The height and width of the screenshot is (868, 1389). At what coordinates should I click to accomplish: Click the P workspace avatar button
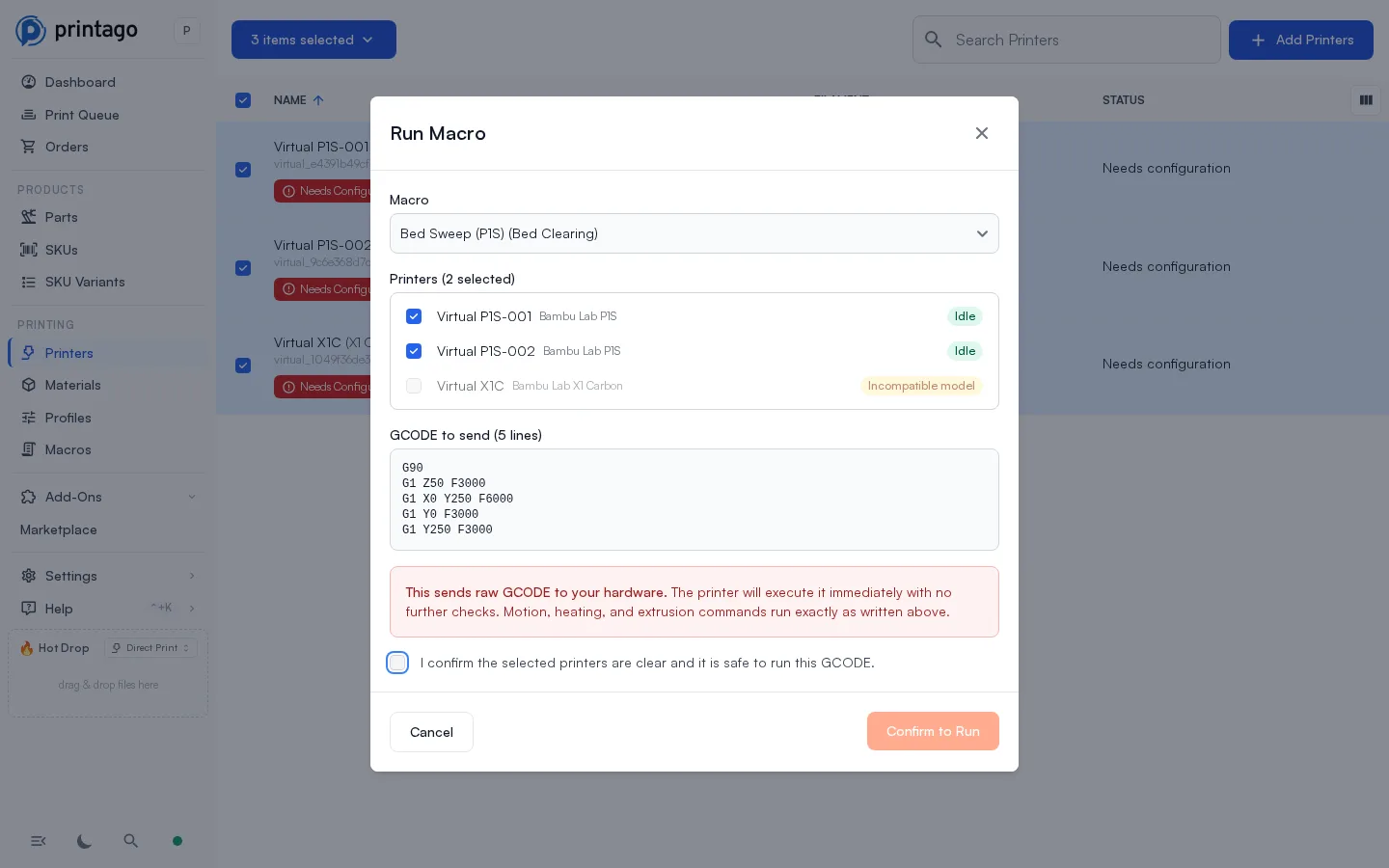click(x=187, y=31)
